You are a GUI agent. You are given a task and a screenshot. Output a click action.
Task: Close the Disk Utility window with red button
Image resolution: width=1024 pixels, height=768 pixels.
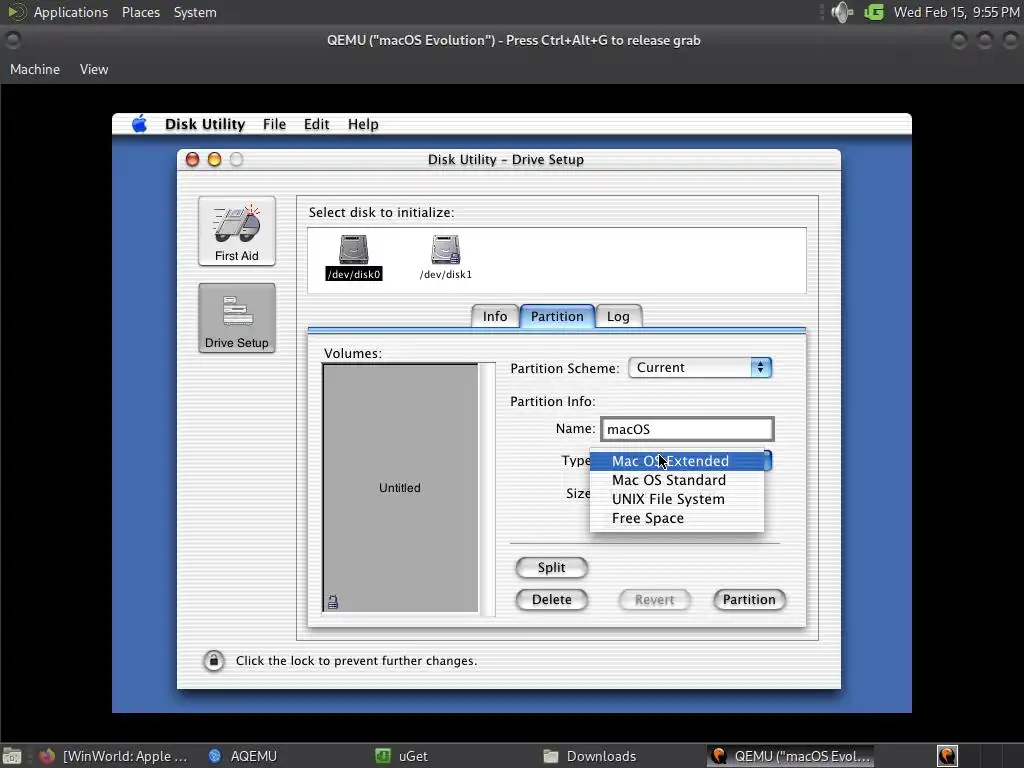(x=192, y=159)
